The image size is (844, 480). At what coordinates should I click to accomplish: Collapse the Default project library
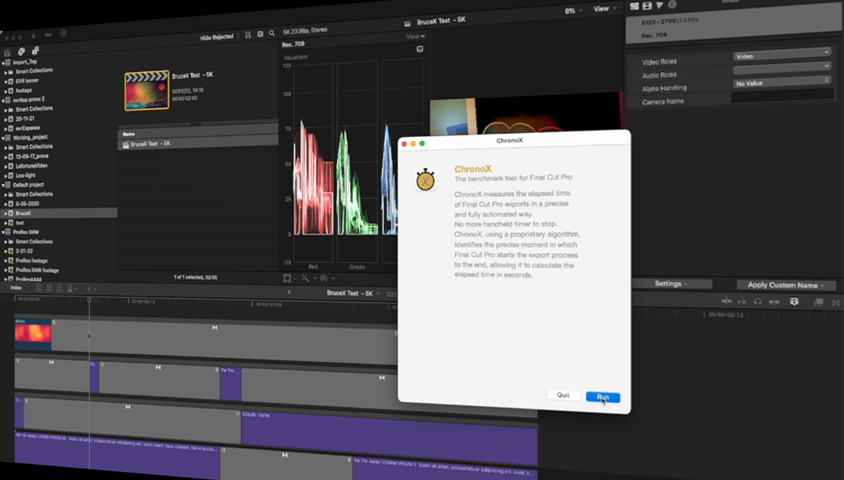3,185
